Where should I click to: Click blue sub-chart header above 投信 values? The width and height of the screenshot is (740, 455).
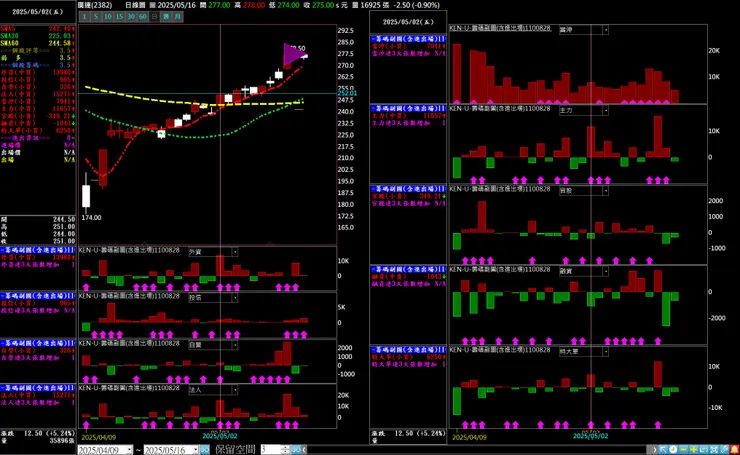[x=37, y=295]
